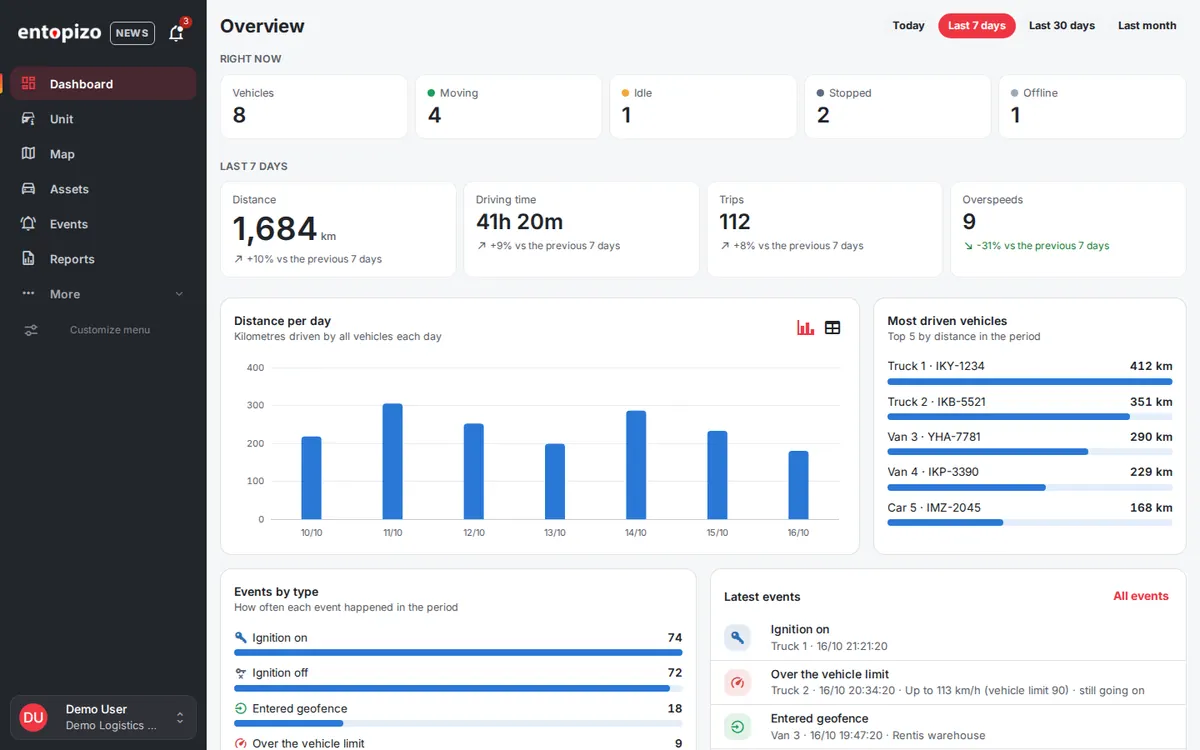Click the Assets car icon in sidebar
The image size is (1200, 750).
[29, 189]
